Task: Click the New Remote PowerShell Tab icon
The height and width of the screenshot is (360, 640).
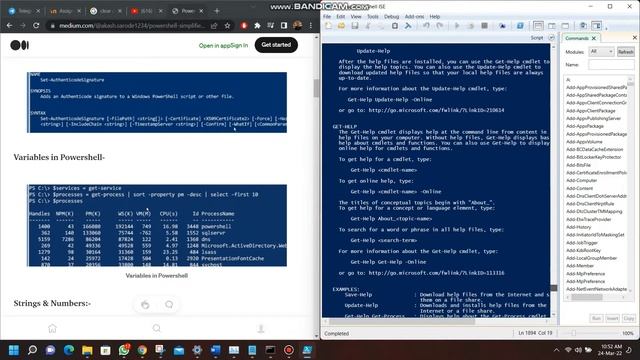Action: pyautogui.click(x=502, y=26)
